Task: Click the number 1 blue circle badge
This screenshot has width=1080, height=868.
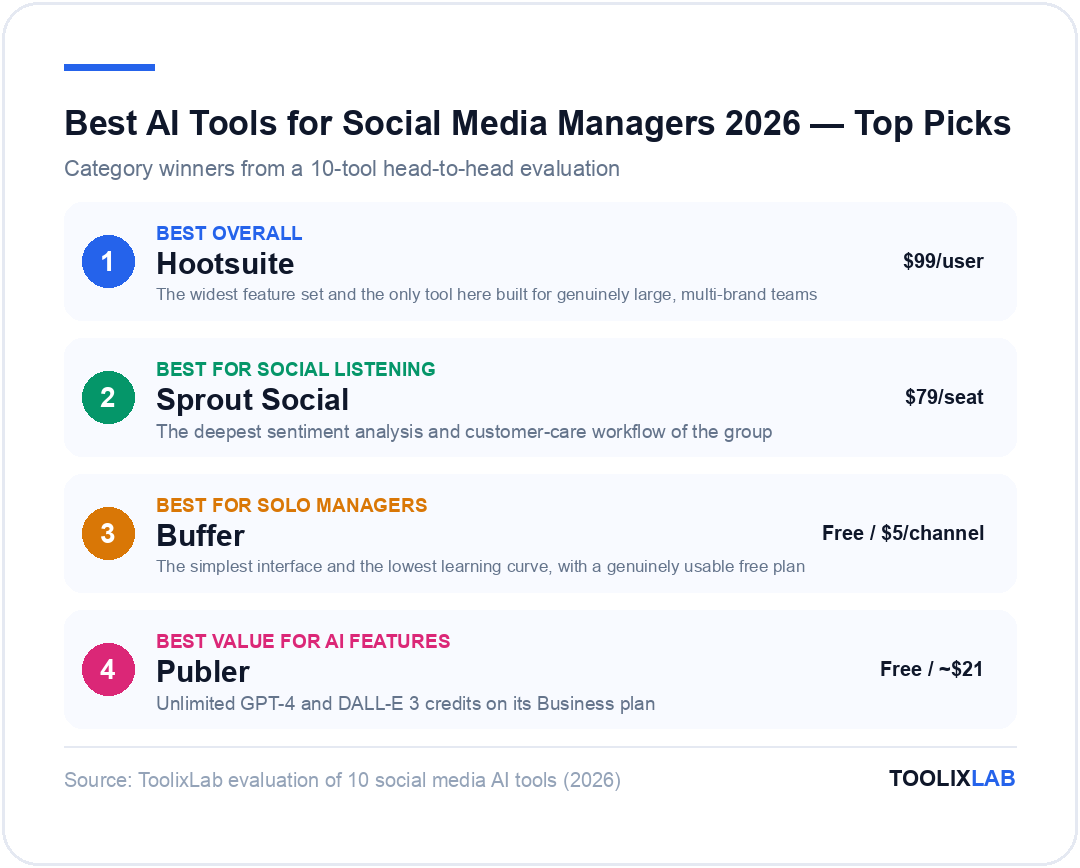Action: click(x=108, y=261)
